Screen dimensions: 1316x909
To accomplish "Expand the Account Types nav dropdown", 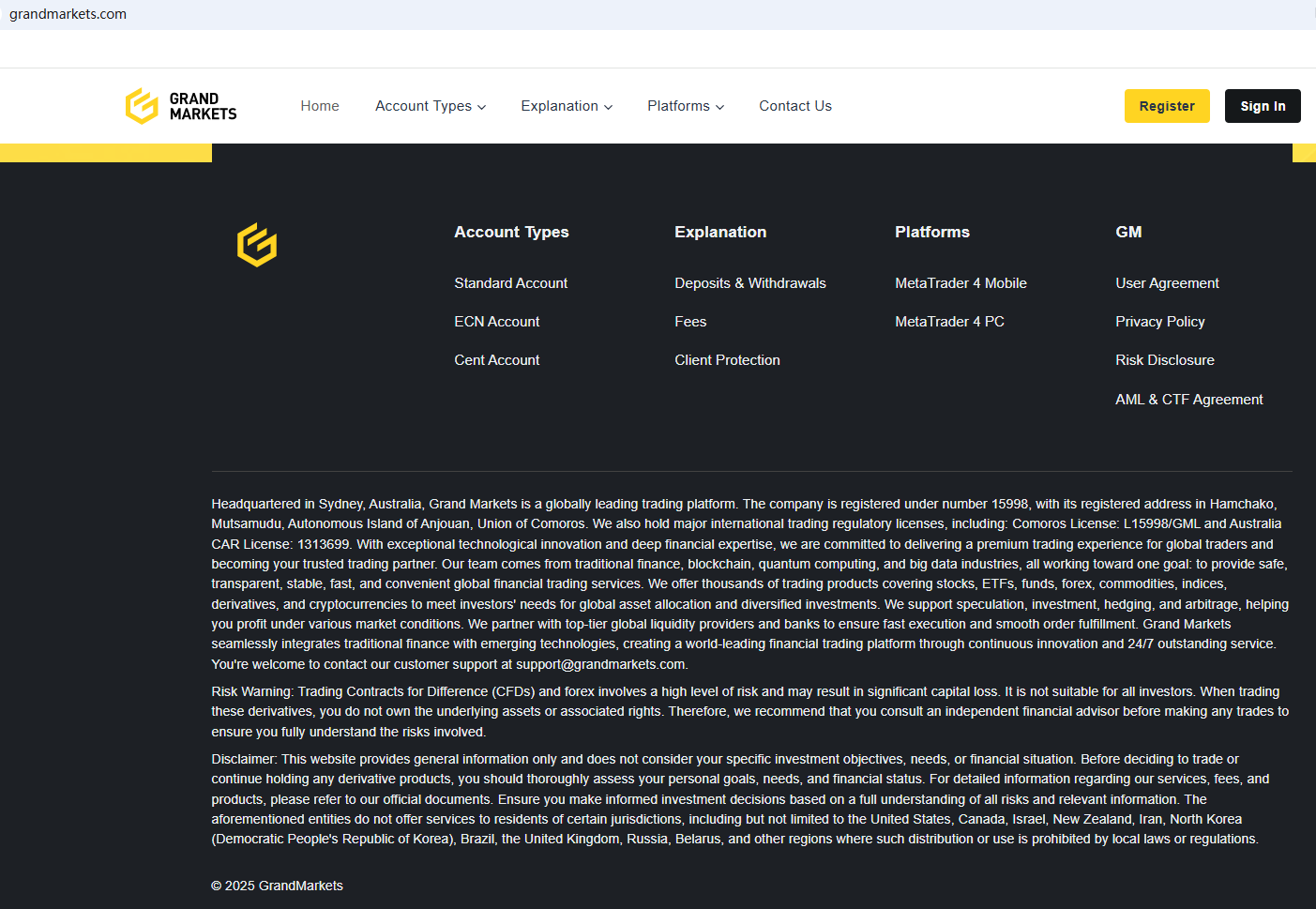I will [431, 106].
